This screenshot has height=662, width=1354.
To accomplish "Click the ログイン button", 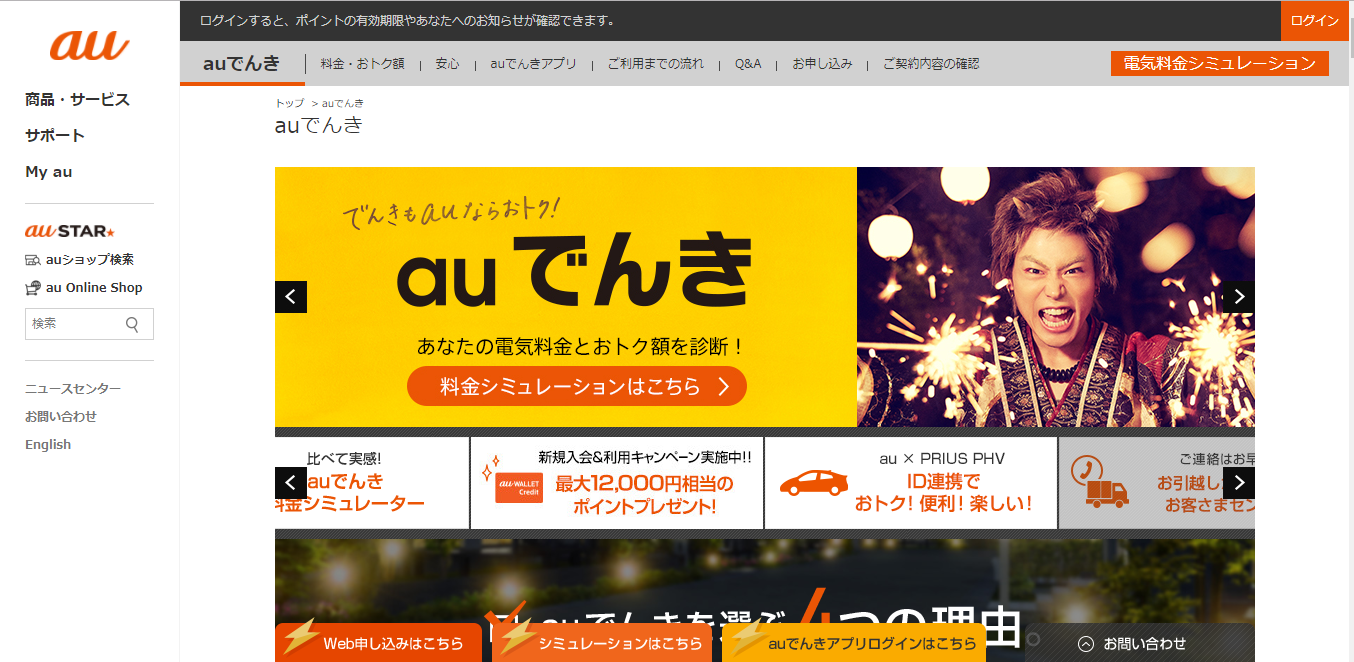I will point(1314,20).
